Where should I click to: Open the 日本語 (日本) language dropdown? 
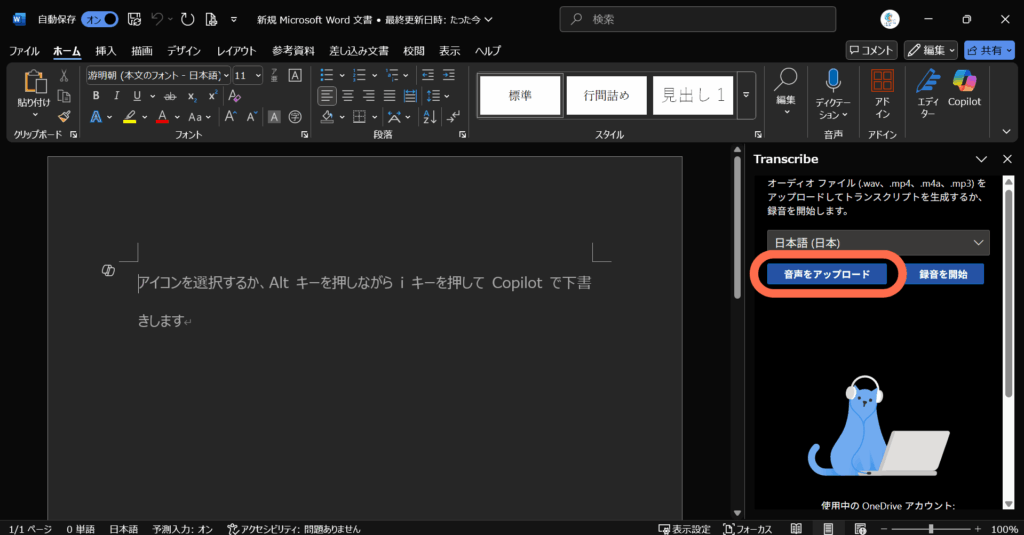coord(878,242)
